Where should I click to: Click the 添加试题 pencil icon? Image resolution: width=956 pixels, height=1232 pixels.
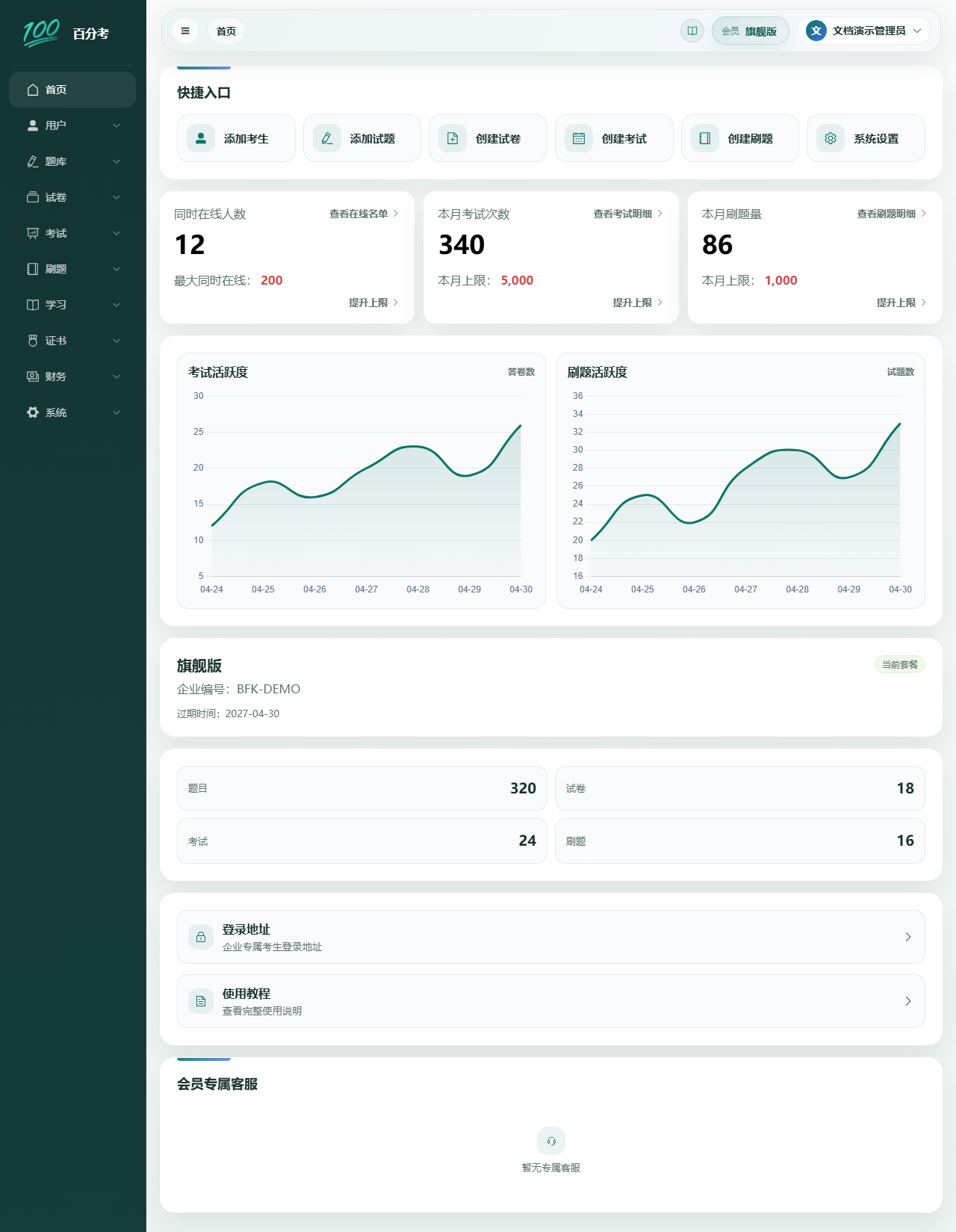pyautogui.click(x=327, y=138)
